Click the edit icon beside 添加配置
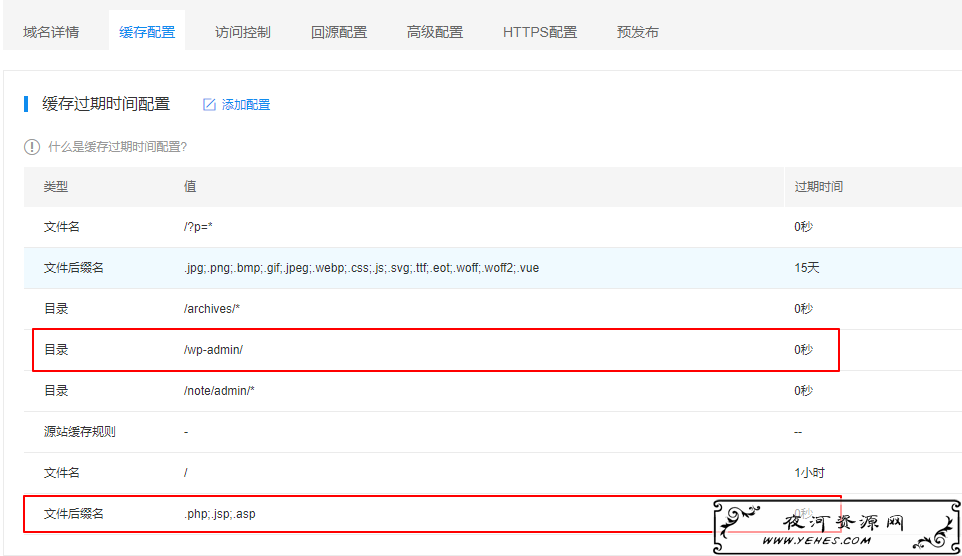 click(x=209, y=105)
